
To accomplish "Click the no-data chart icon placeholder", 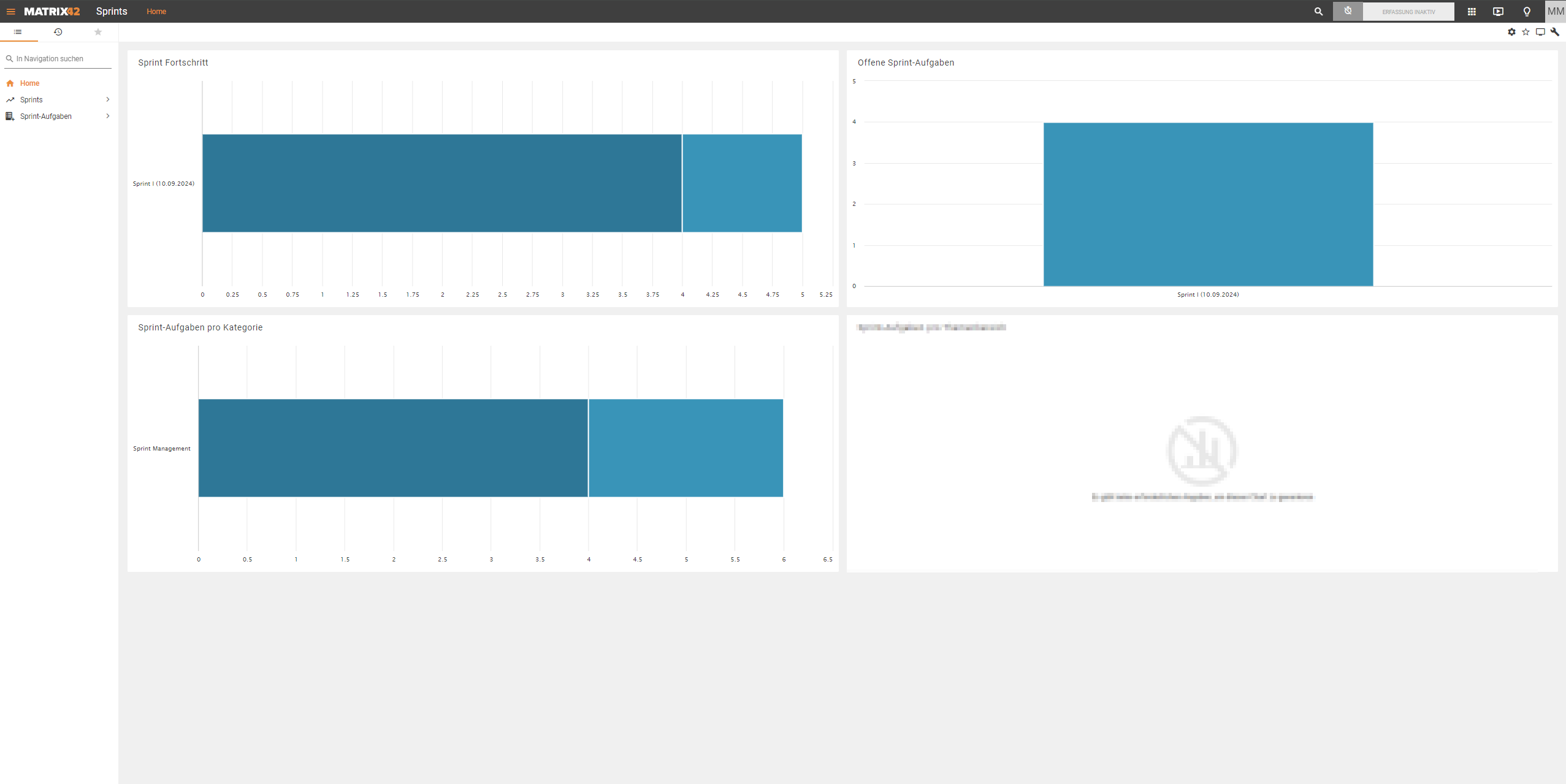I will (1202, 451).
